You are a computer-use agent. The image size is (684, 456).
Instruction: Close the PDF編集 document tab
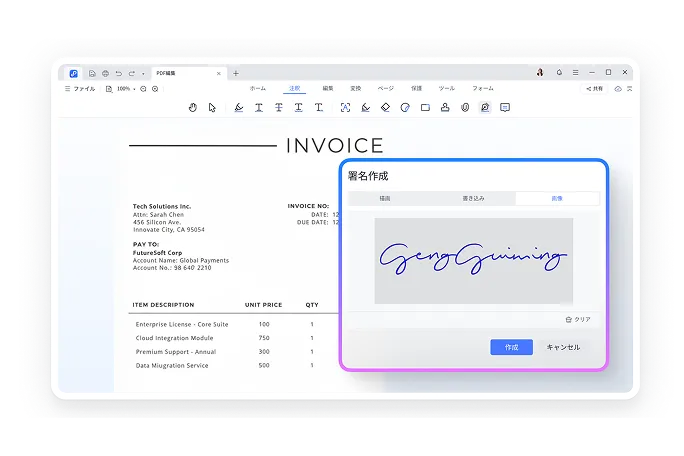point(219,73)
